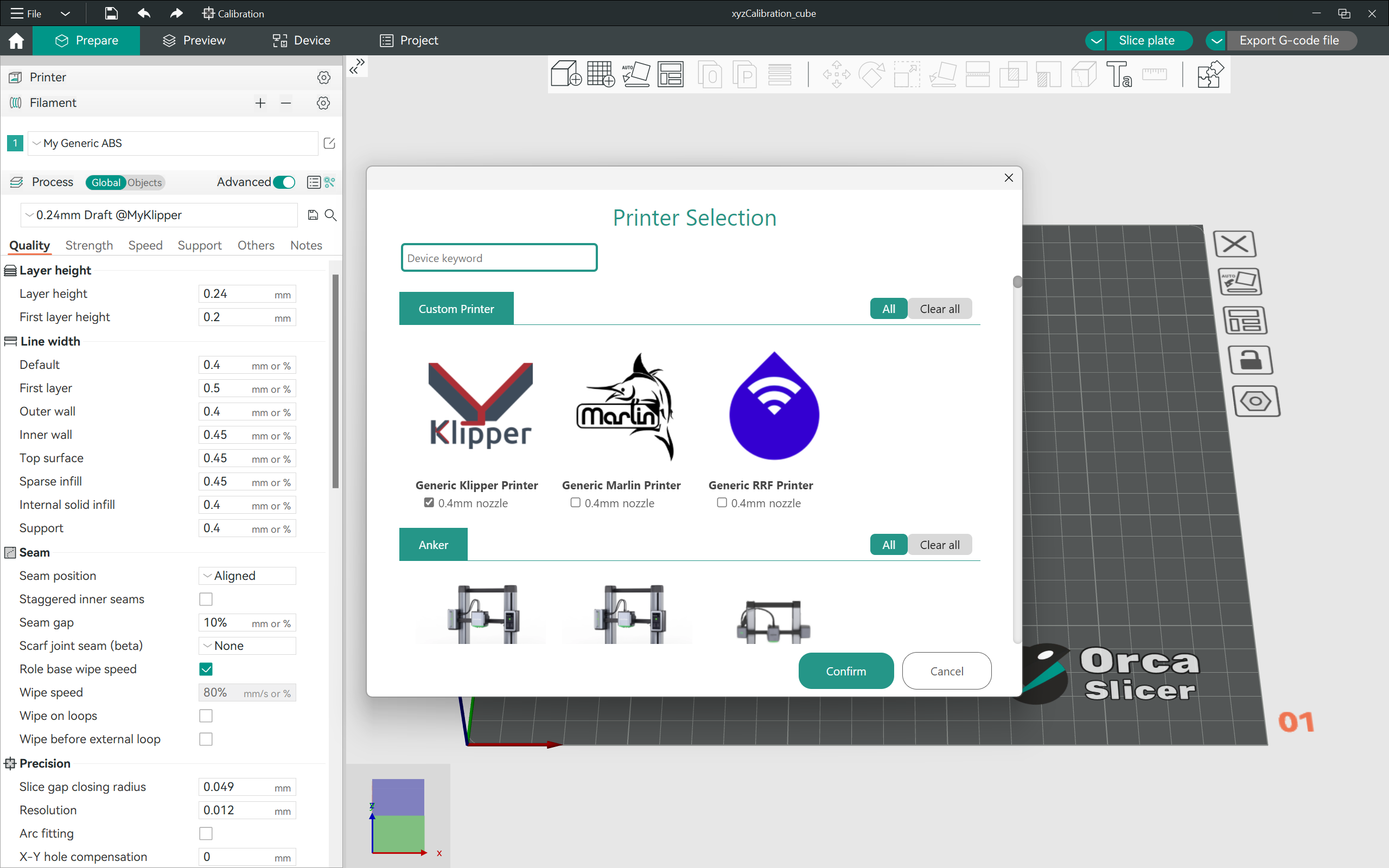The image size is (1389, 868).
Task: Click the compare presets list icon
Action: click(x=314, y=183)
